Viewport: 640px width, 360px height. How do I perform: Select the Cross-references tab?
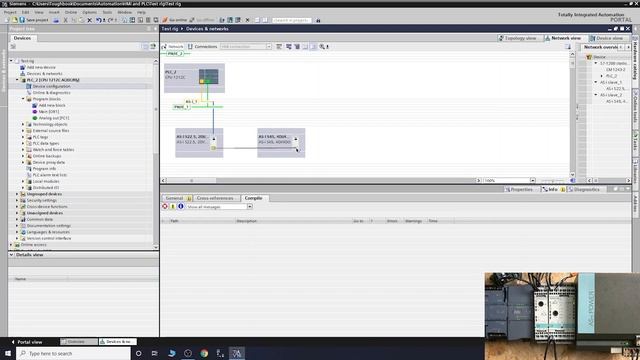pos(215,198)
